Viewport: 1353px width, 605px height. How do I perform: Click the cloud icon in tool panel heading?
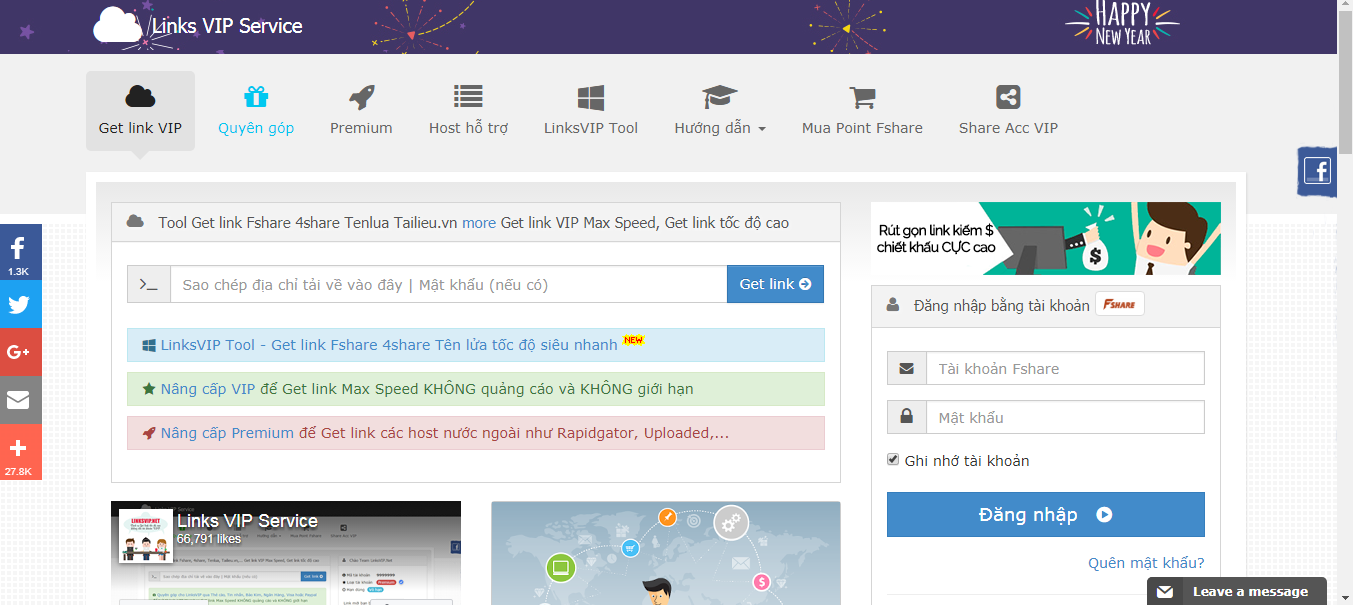pos(135,222)
